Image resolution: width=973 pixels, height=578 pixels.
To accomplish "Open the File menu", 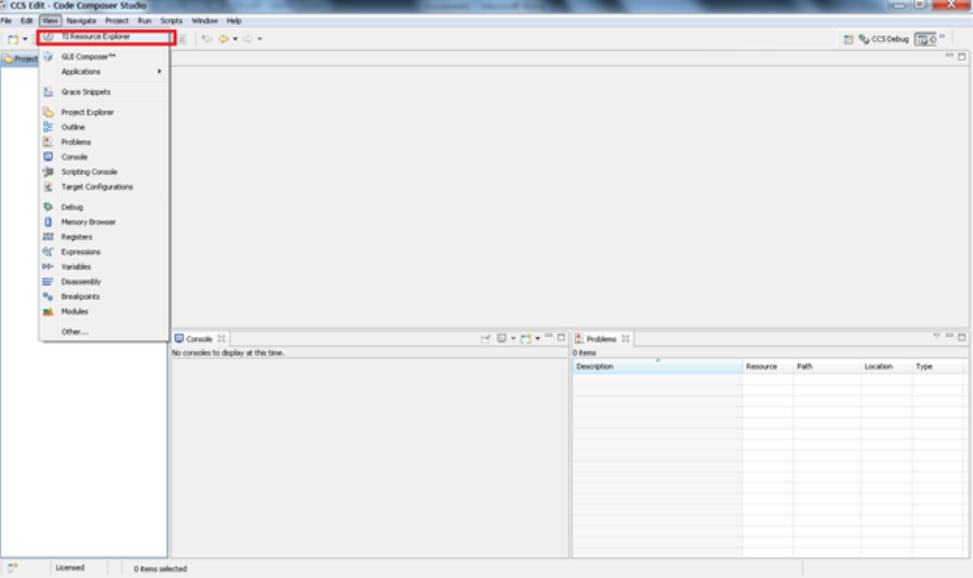I will pyautogui.click(x=6, y=20).
